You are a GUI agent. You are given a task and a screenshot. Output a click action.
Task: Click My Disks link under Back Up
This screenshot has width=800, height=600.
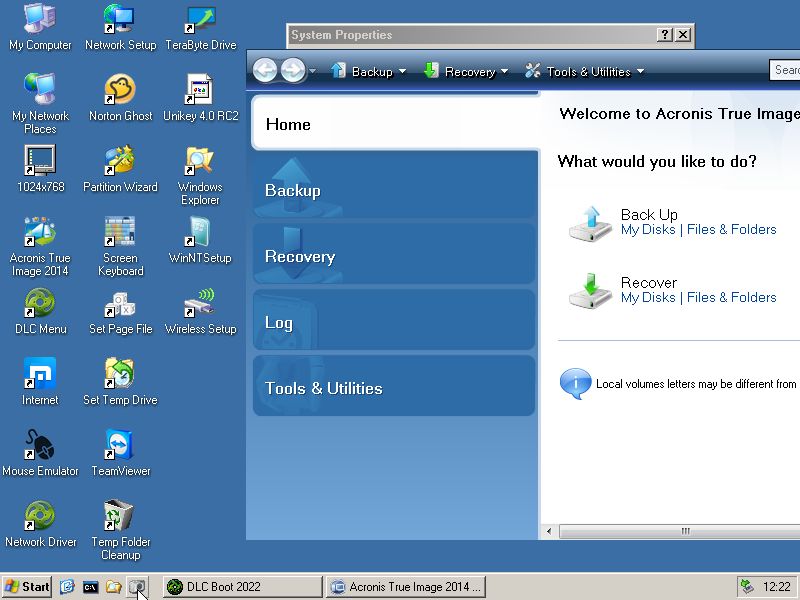click(x=648, y=230)
